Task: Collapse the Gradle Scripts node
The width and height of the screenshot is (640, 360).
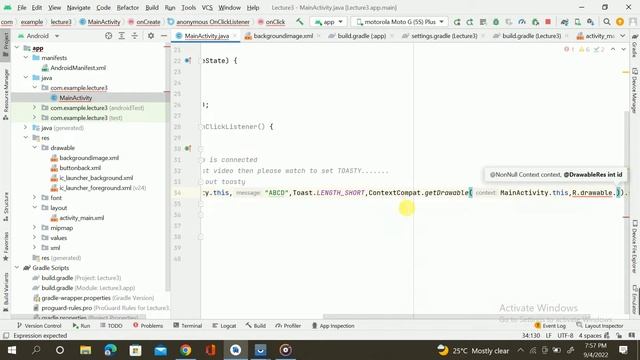Action: coord(17,268)
